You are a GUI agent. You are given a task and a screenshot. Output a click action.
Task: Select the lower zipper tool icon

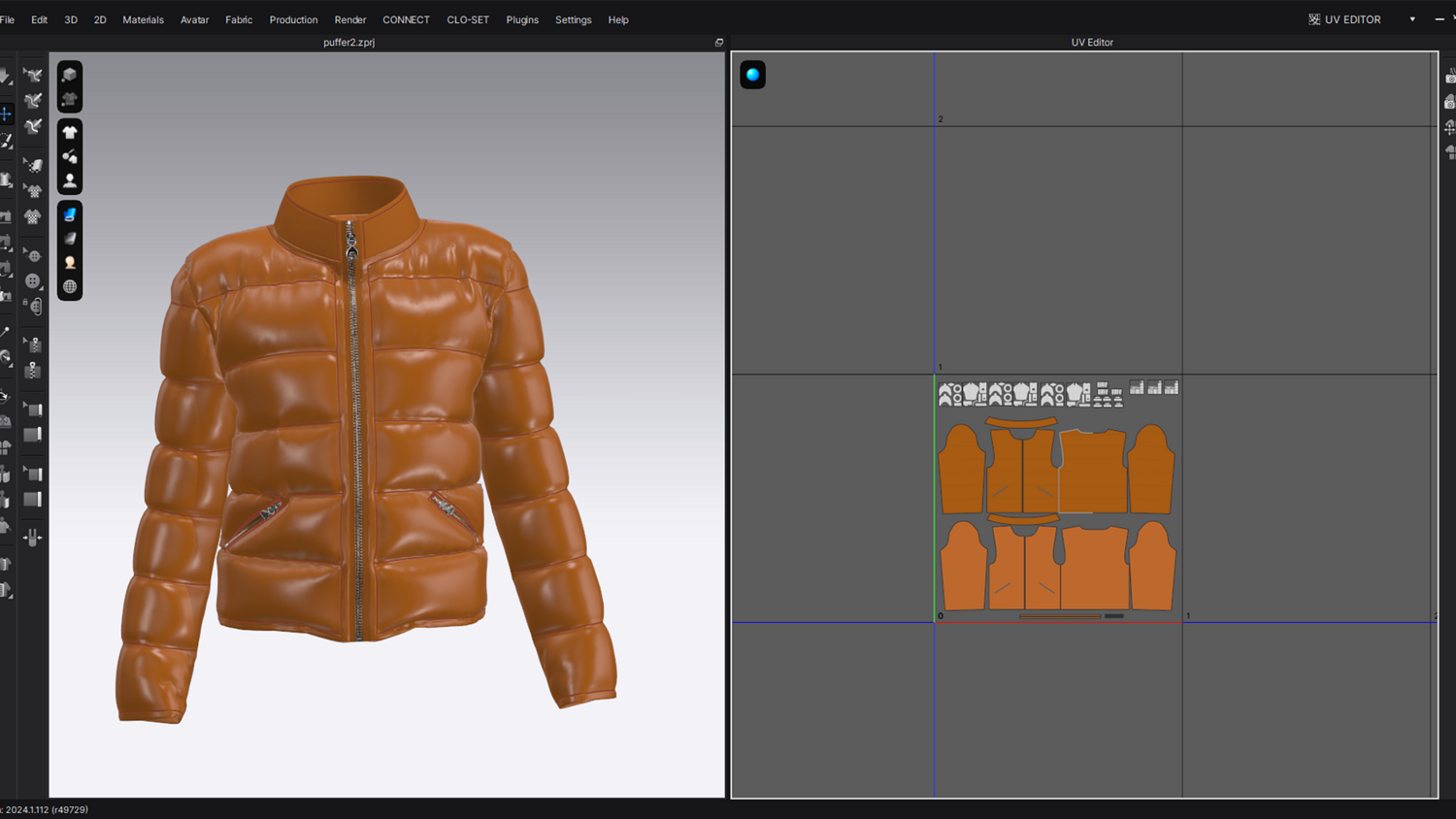pos(33,371)
